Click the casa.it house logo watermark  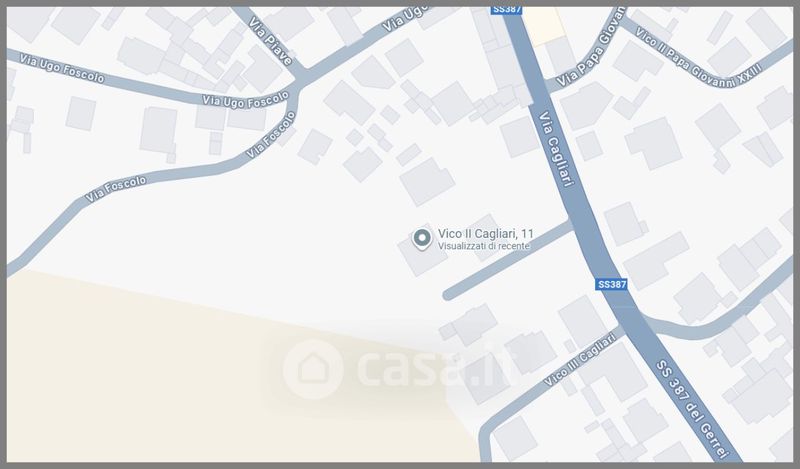click(313, 368)
